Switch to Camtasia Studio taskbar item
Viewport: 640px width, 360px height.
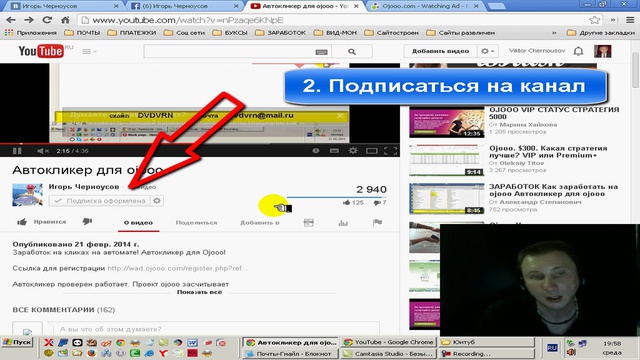pos(388,354)
